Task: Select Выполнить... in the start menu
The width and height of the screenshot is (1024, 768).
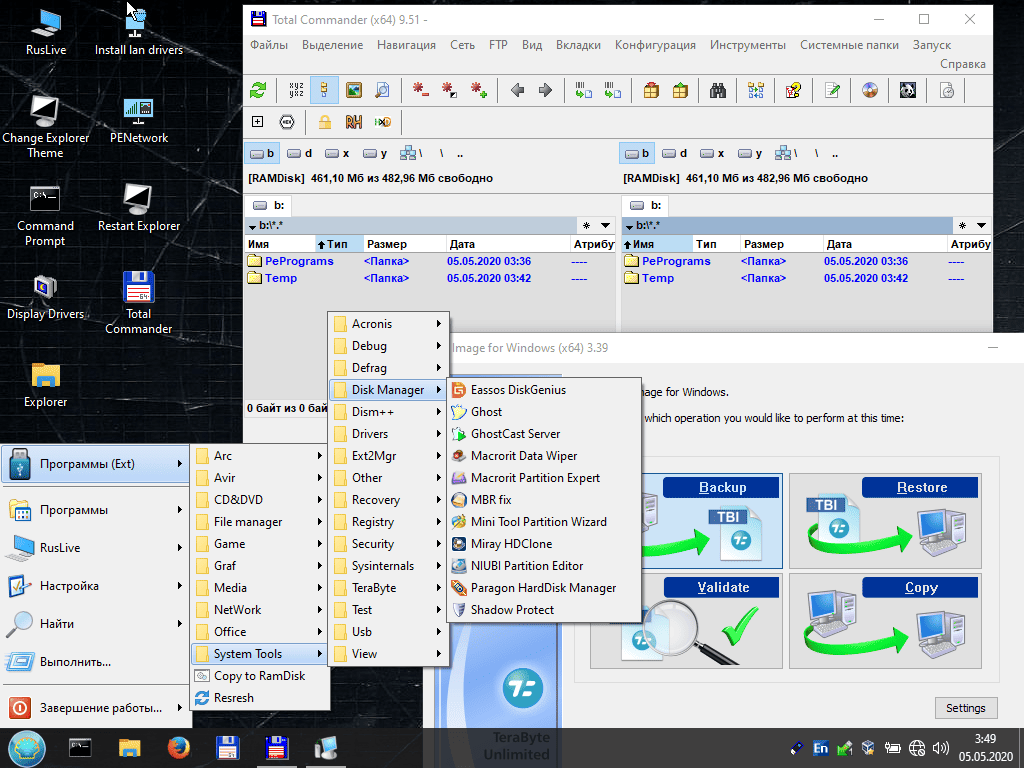Action: click(x=95, y=662)
